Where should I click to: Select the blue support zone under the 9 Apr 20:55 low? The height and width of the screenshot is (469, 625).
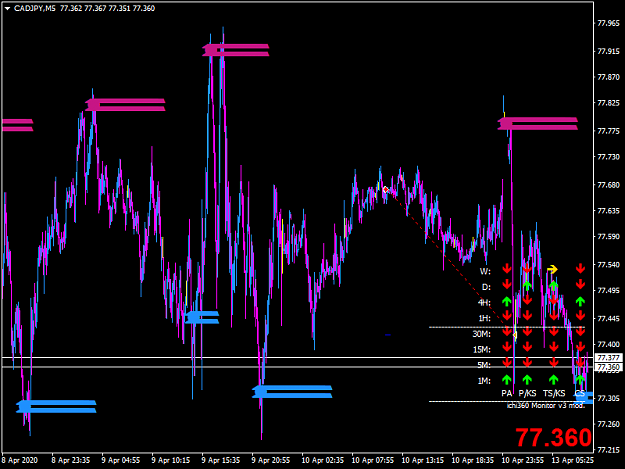coord(292,392)
